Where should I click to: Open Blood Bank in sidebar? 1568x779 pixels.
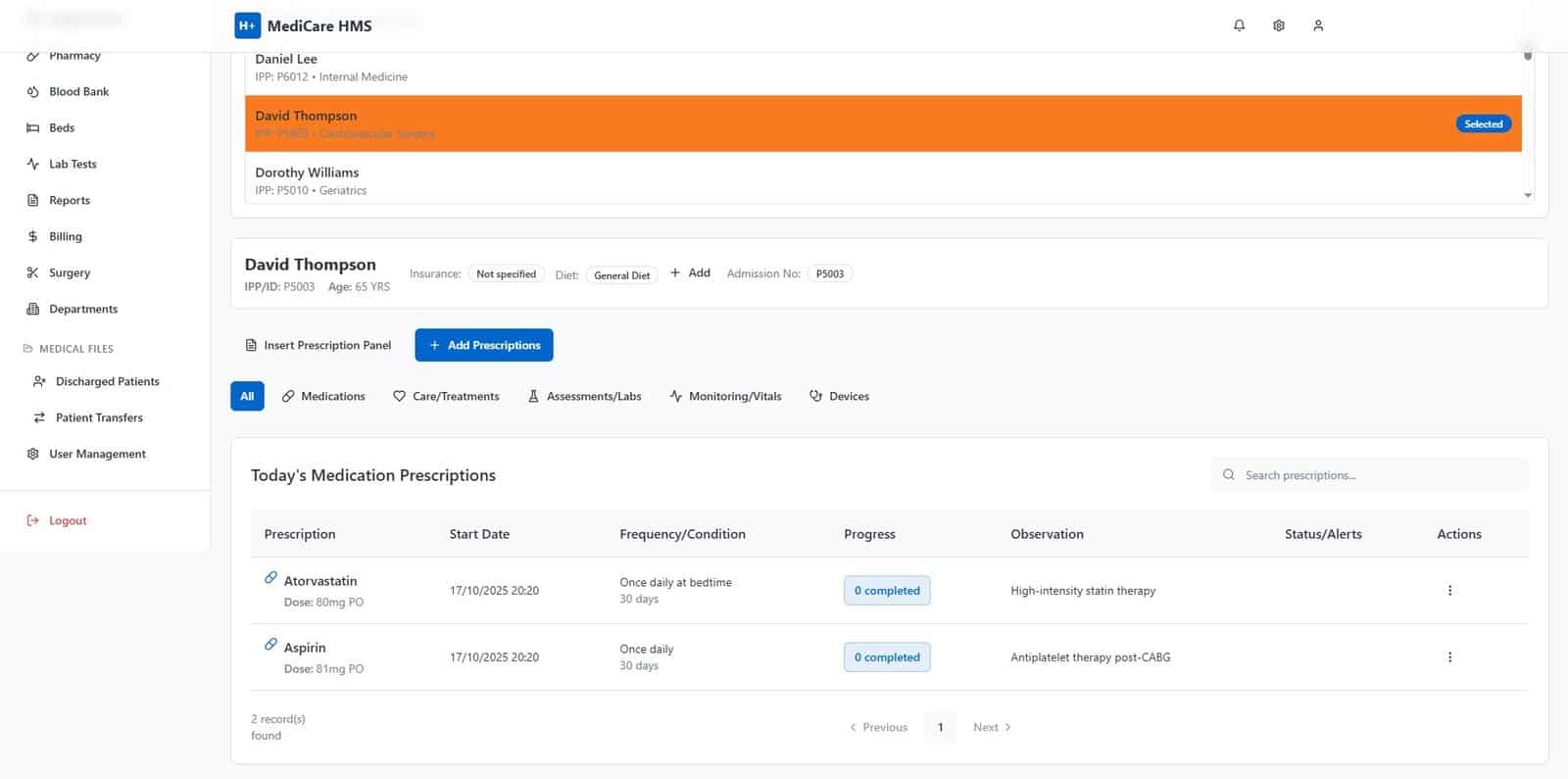point(79,92)
